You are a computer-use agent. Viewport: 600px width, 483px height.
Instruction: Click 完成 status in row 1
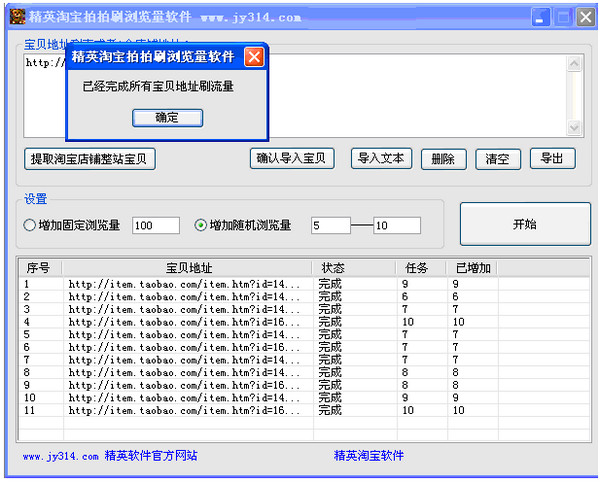tap(330, 284)
